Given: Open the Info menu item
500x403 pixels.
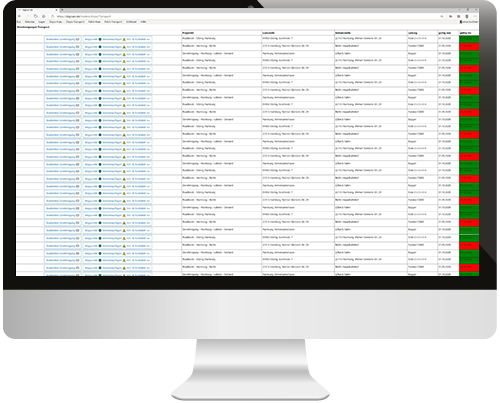Looking at the screenshot, I should pos(143,22).
